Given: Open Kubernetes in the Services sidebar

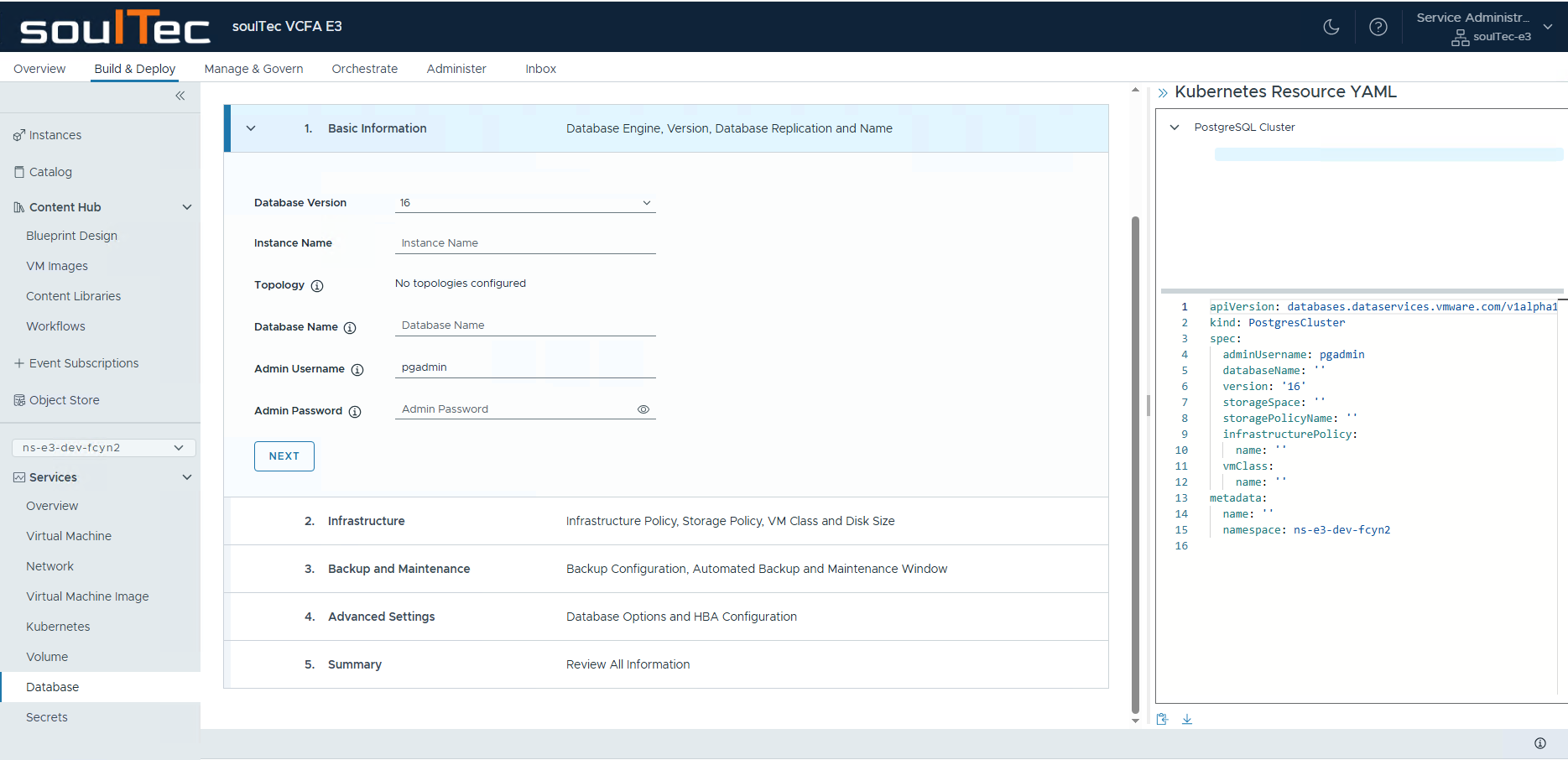Looking at the screenshot, I should [x=58, y=627].
